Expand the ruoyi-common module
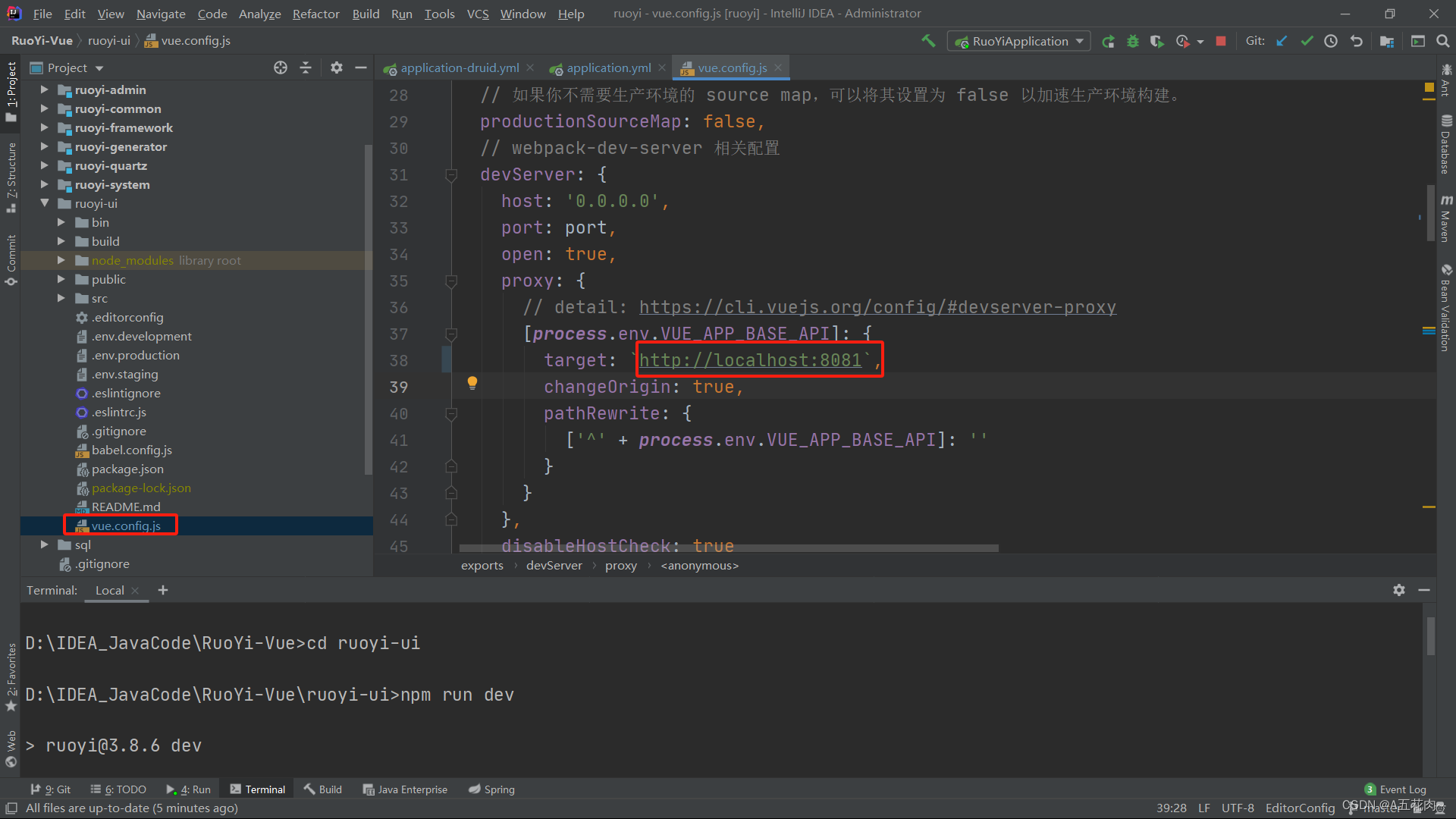This screenshot has height=819, width=1456. click(x=44, y=108)
